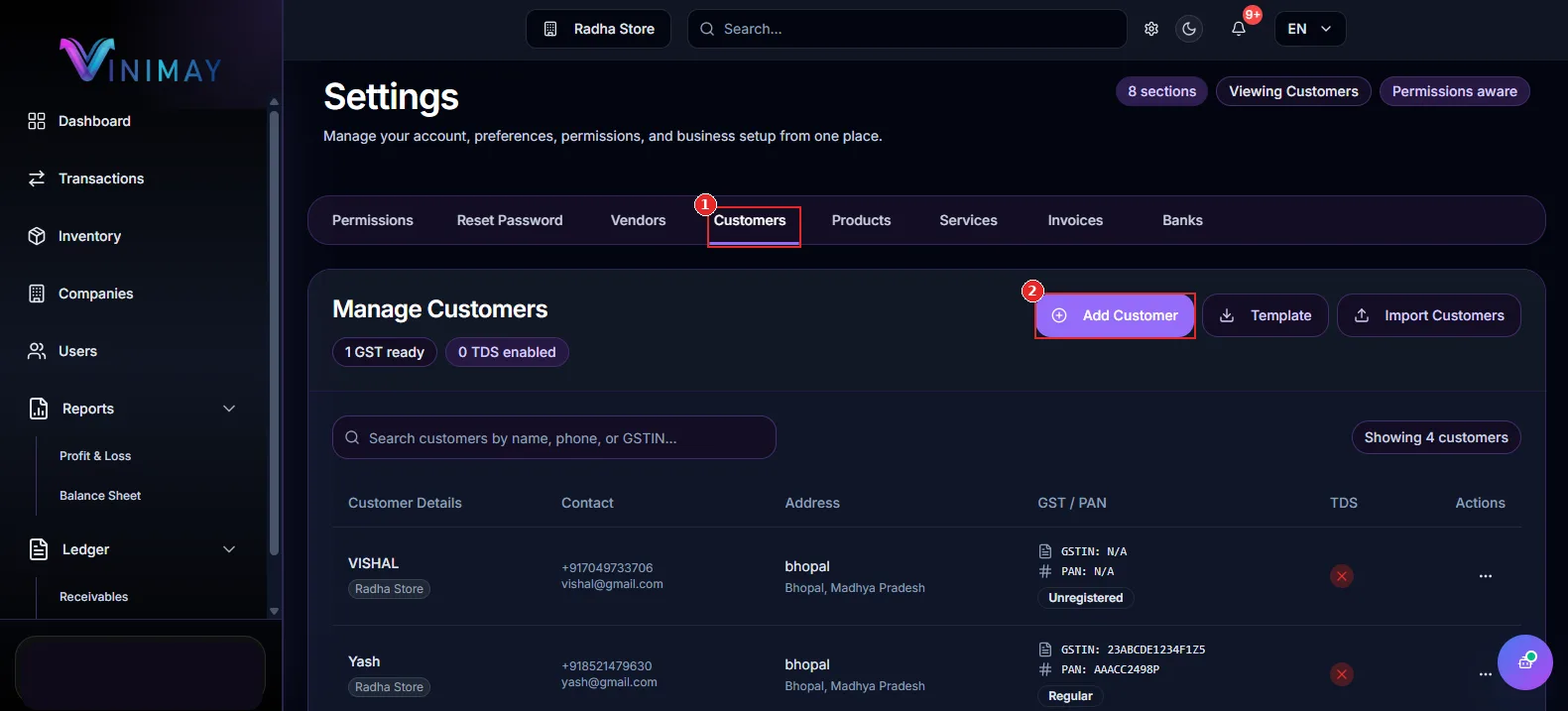Open the EN language dropdown

[x=1309, y=29]
